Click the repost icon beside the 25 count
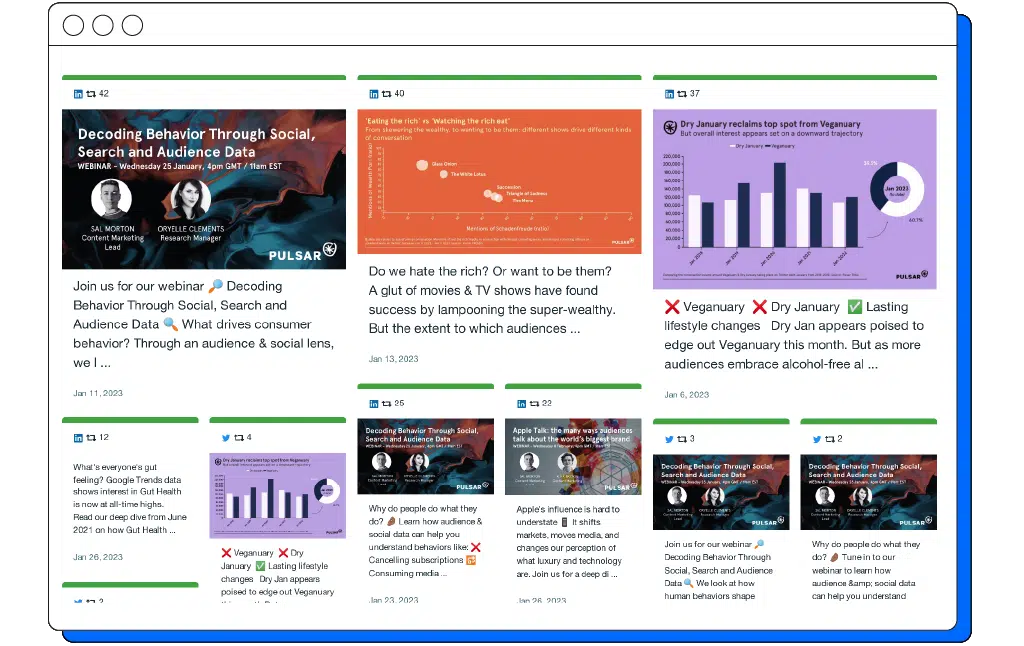Screen dimensions: 1024x646 (387, 404)
